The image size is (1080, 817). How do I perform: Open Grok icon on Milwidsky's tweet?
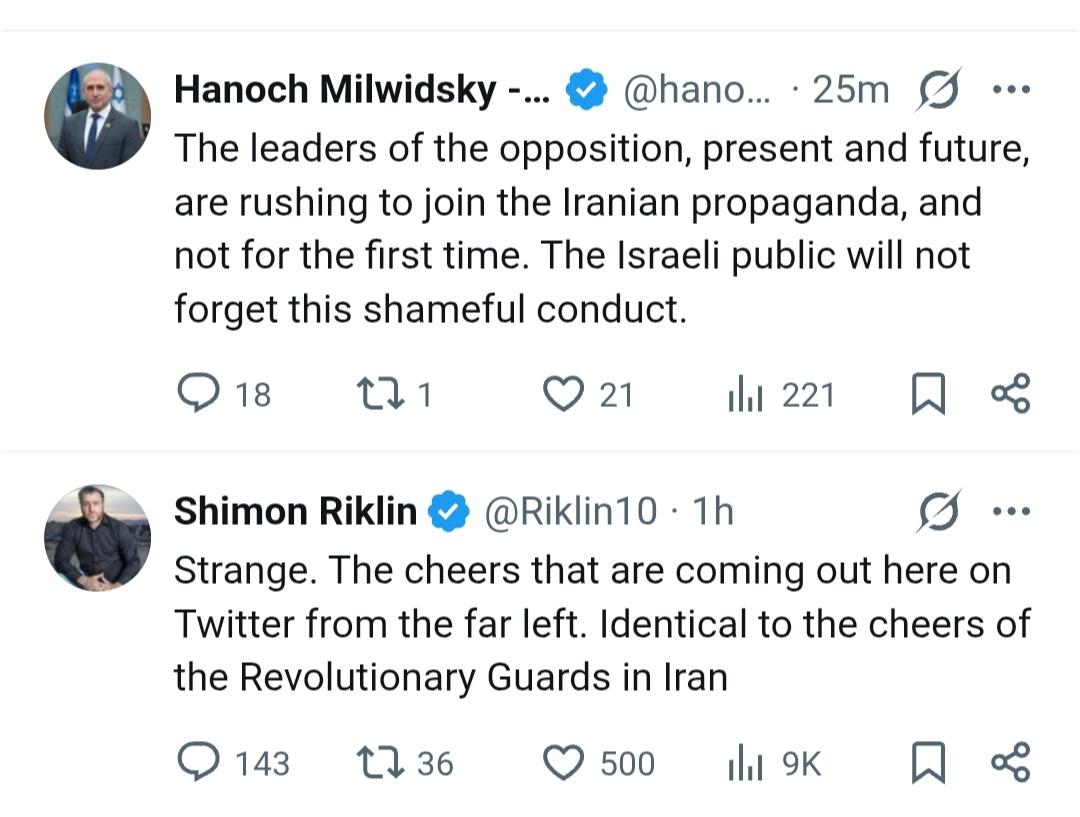(x=939, y=90)
